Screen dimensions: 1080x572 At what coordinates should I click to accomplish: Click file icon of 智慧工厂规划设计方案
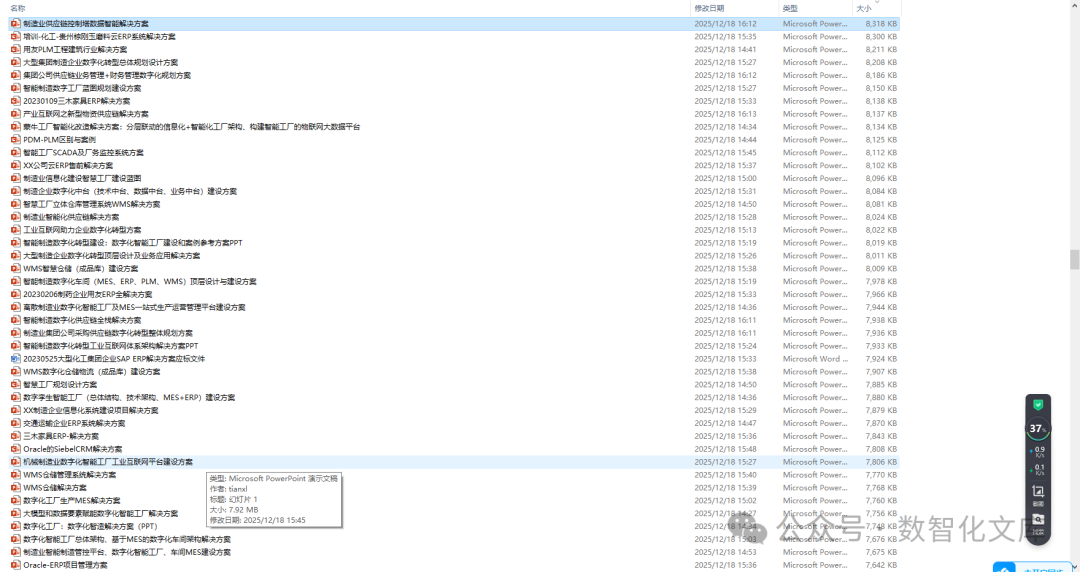16,385
